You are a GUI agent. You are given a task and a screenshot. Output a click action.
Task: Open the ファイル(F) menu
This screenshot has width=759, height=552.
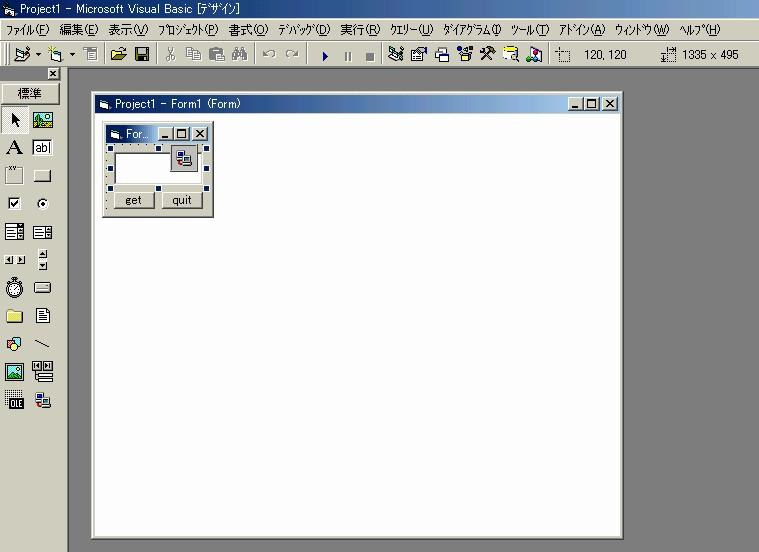tap(28, 30)
